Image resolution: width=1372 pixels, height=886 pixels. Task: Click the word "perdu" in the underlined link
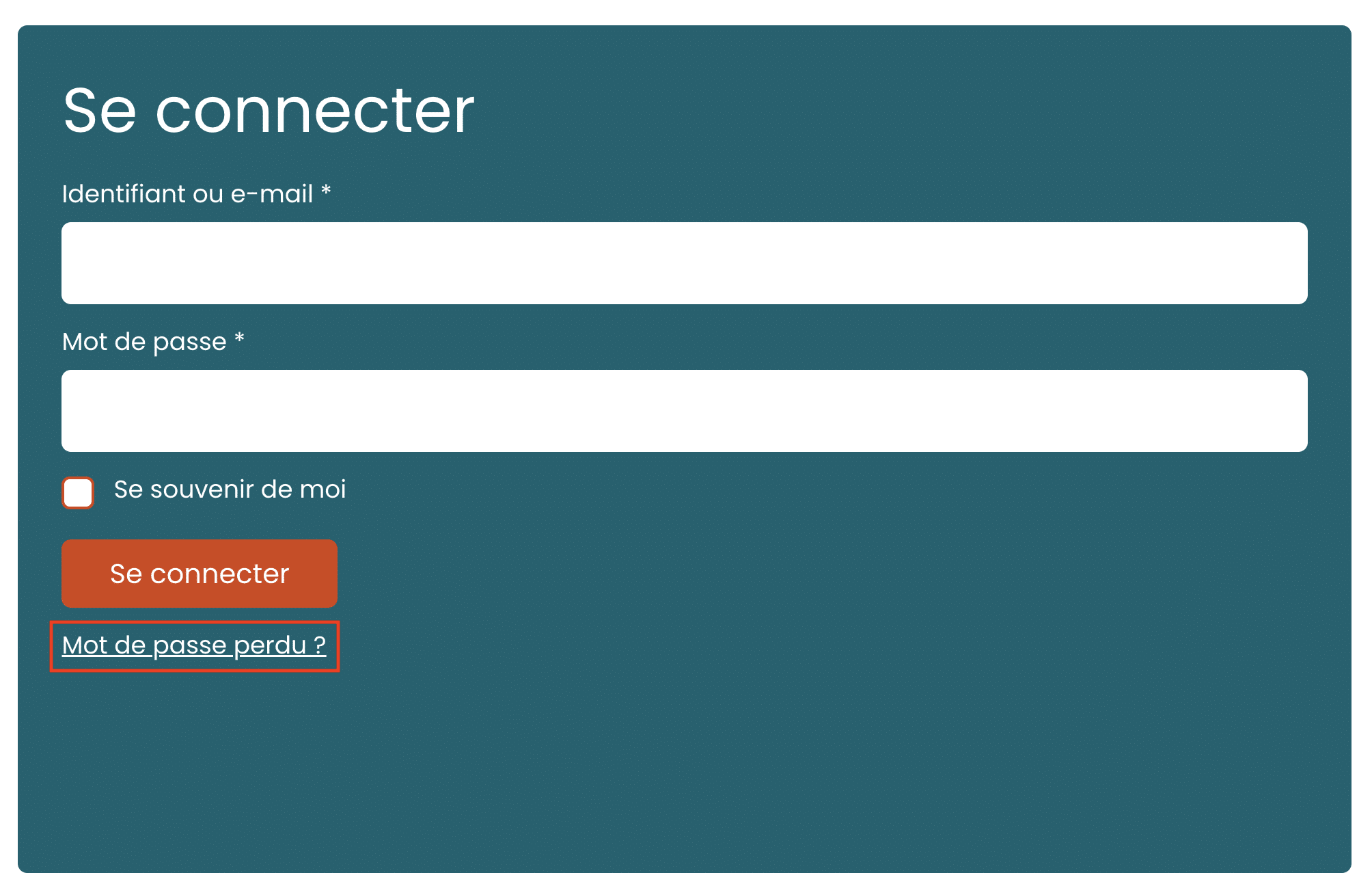click(270, 645)
